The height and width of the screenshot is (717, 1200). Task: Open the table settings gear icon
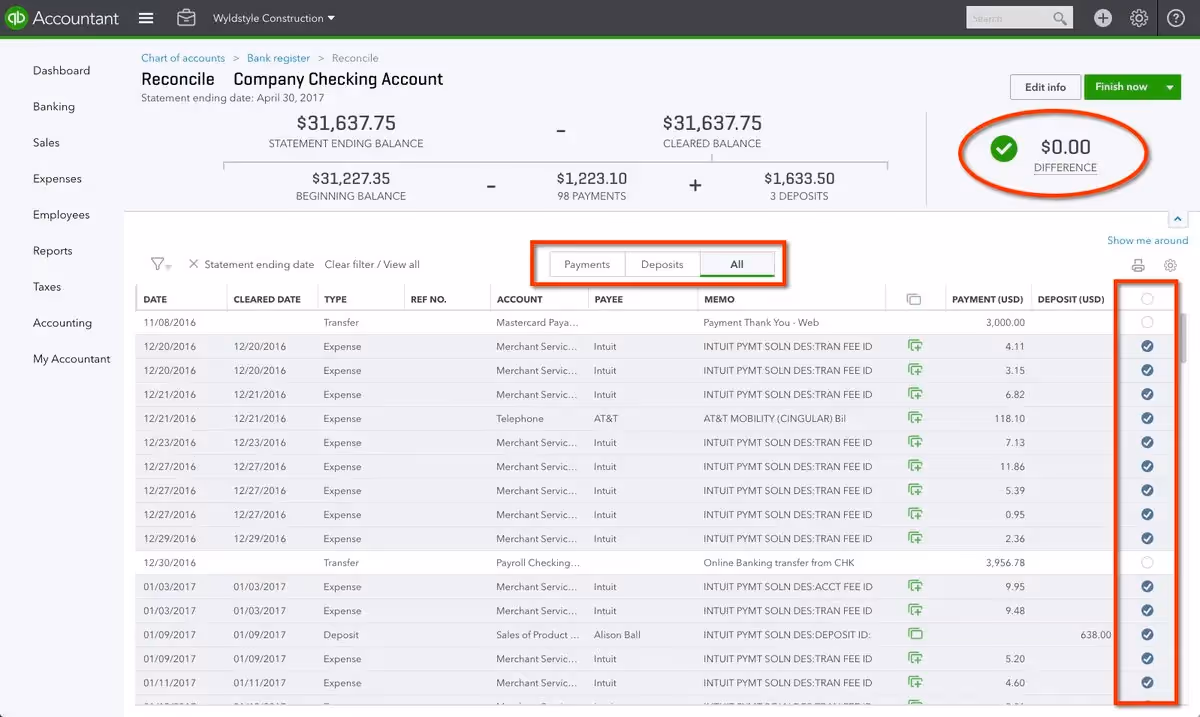coord(1170,265)
